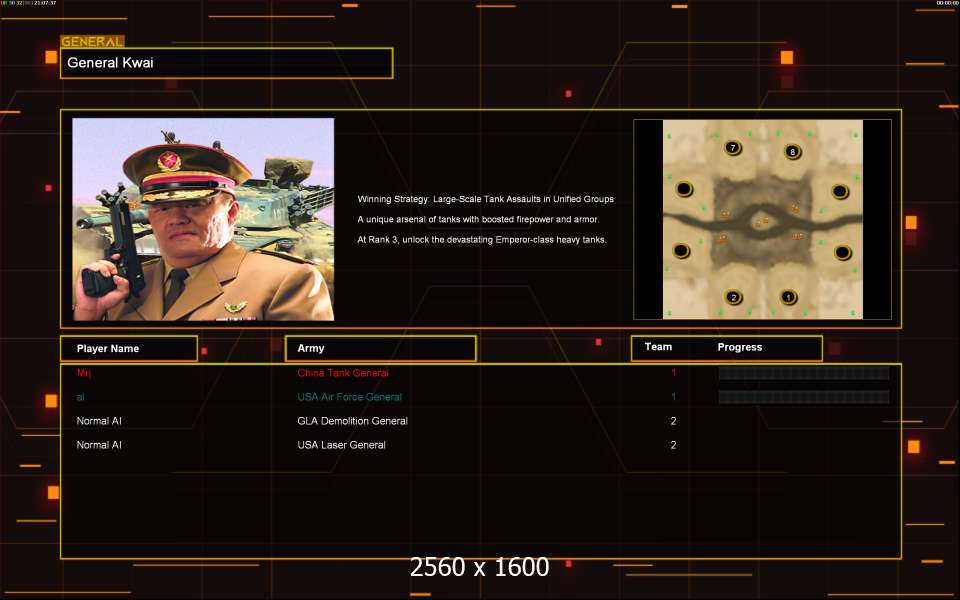
Task: Click team number in USA Air Force row
Action: point(673,397)
